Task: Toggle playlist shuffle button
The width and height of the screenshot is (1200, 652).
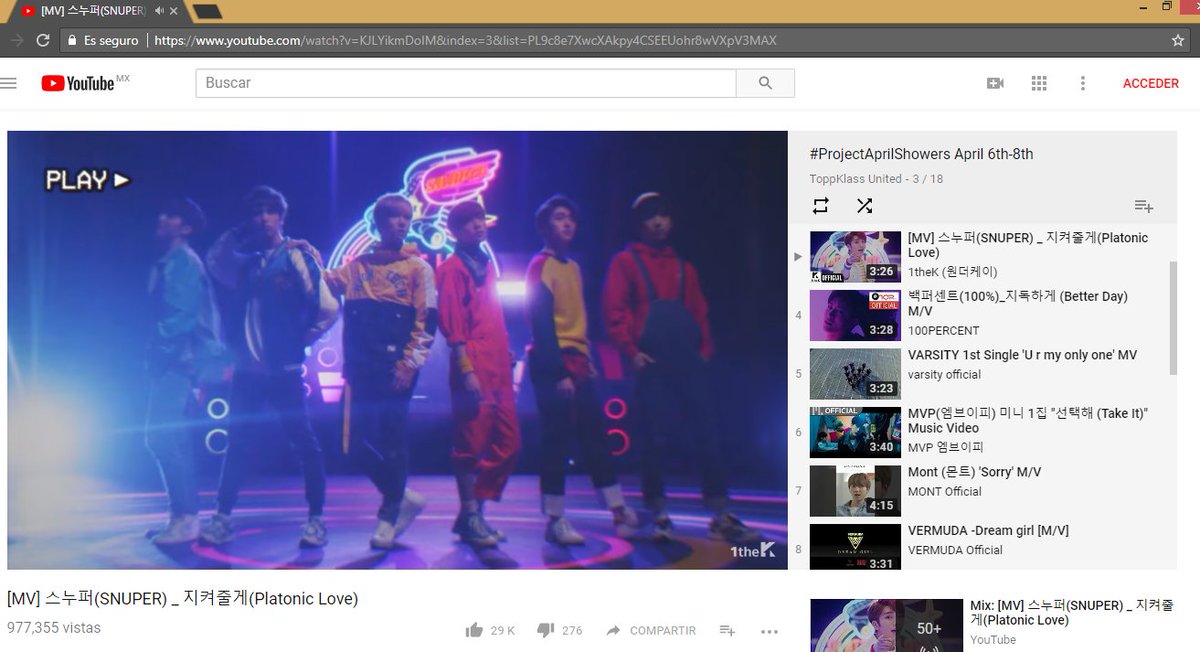Action: [865, 205]
